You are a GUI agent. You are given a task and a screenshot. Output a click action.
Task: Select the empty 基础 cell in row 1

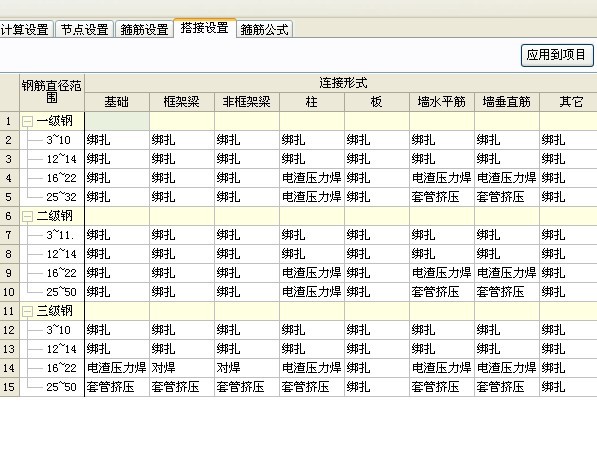pos(117,121)
